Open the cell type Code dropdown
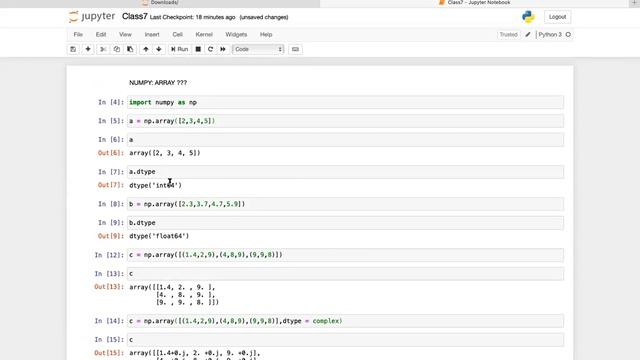 258,49
